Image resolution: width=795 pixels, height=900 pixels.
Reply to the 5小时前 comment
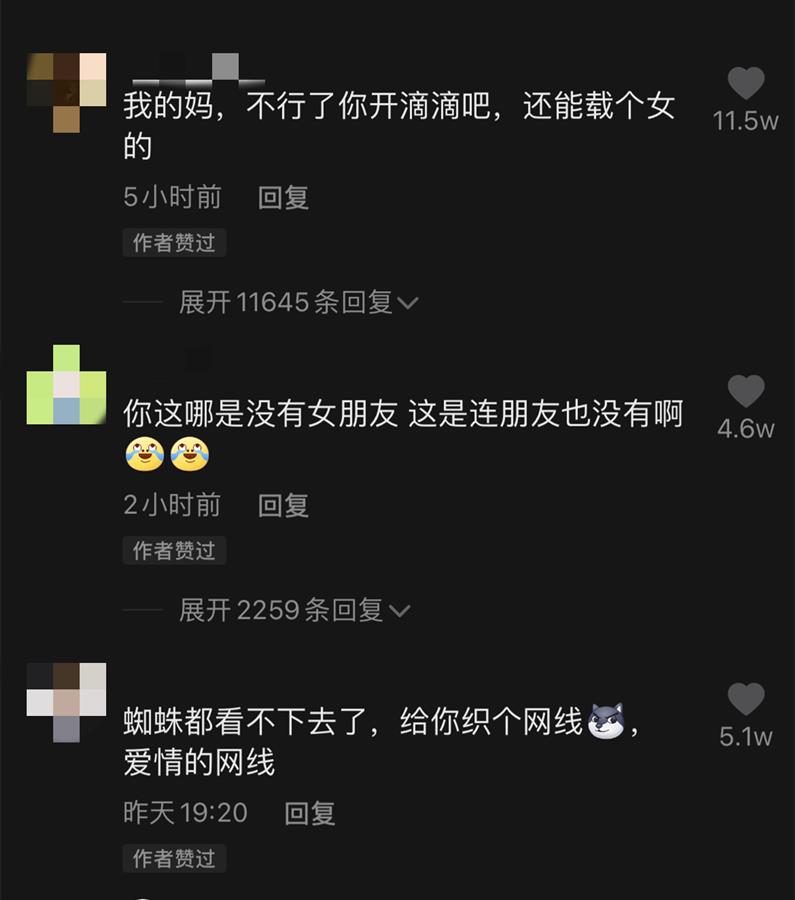pos(283,197)
